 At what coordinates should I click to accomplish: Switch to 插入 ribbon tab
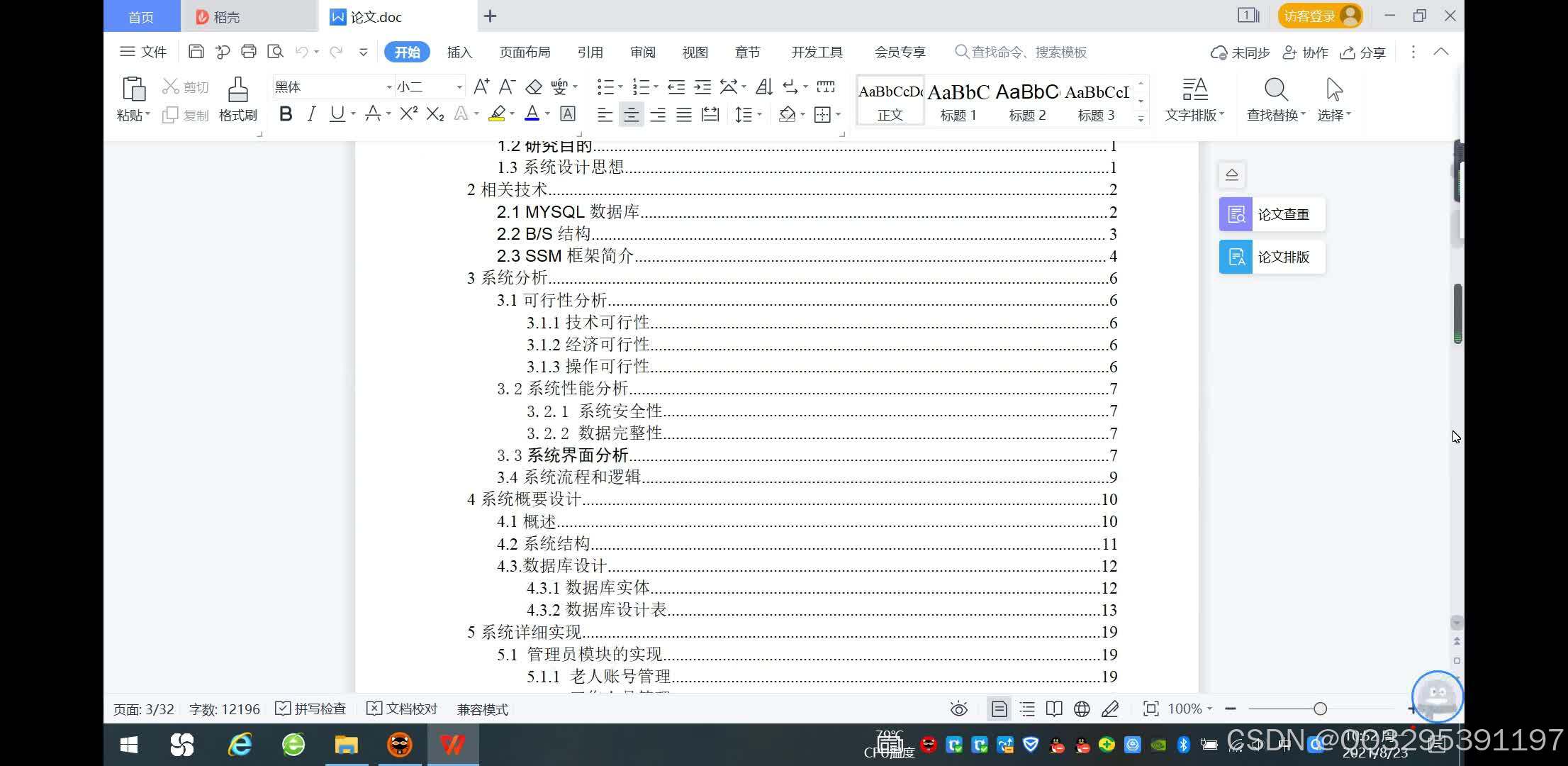[x=459, y=52]
